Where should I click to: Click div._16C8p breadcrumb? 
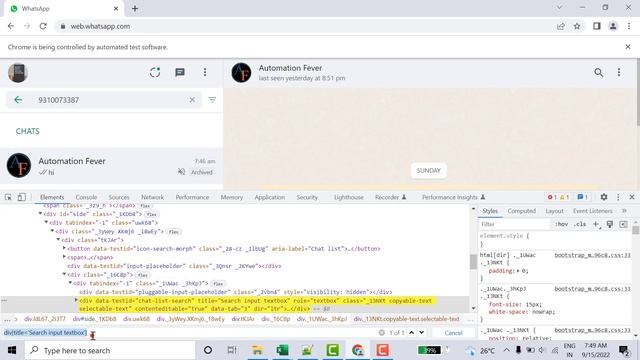(x=276, y=319)
